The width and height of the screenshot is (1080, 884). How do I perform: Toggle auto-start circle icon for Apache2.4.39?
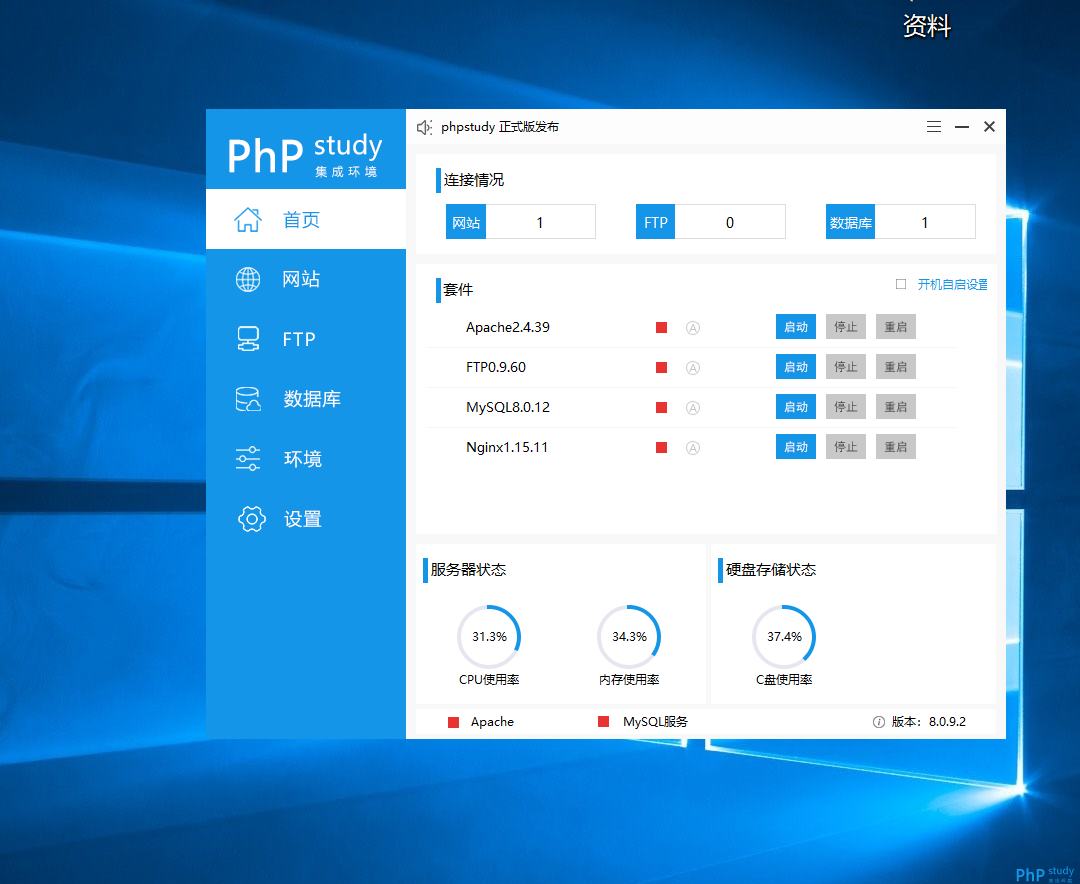pyautogui.click(x=693, y=328)
